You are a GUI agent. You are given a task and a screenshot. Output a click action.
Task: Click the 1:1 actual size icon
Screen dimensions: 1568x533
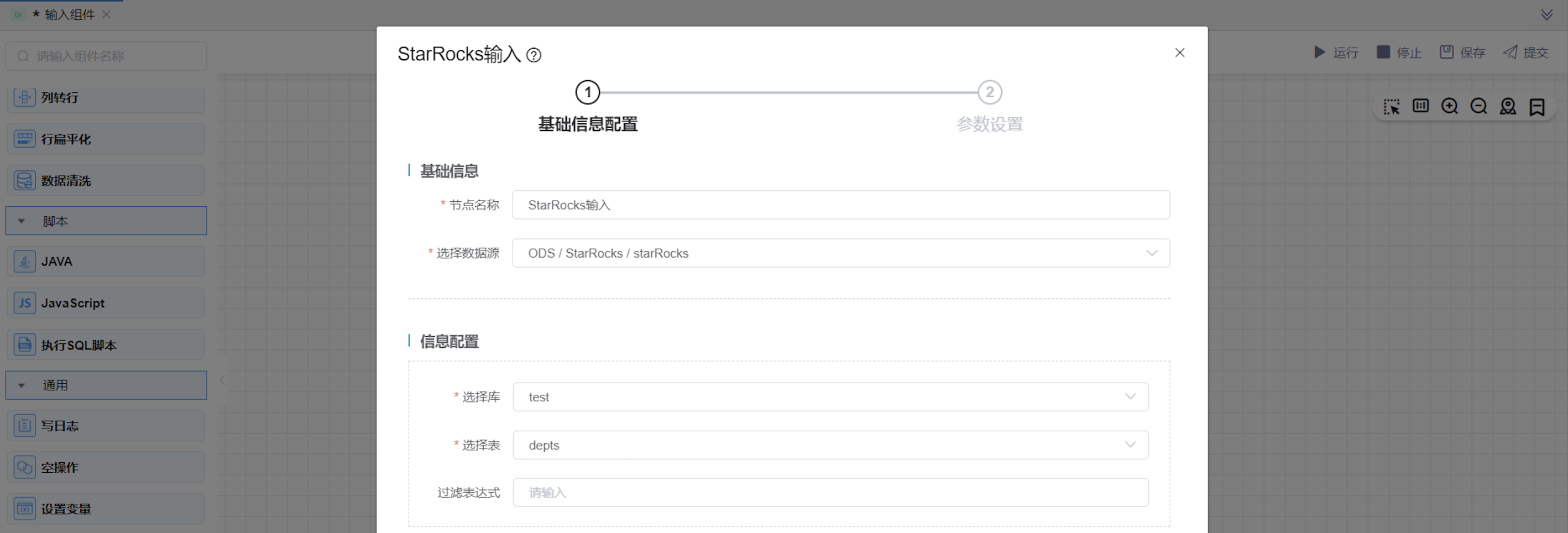coord(1420,106)
